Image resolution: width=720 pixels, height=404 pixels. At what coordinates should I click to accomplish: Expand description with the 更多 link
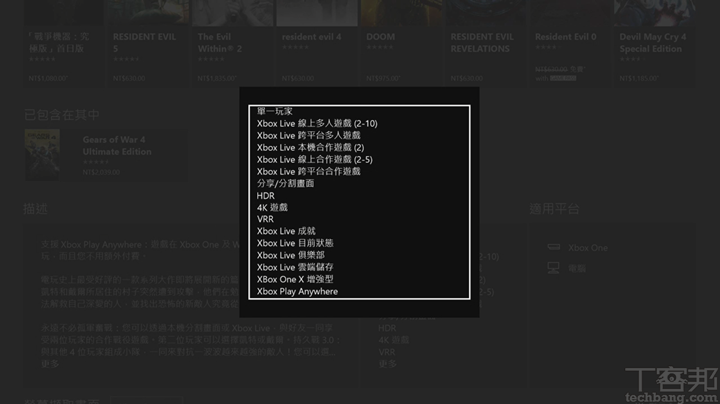[x=50, y=364]
